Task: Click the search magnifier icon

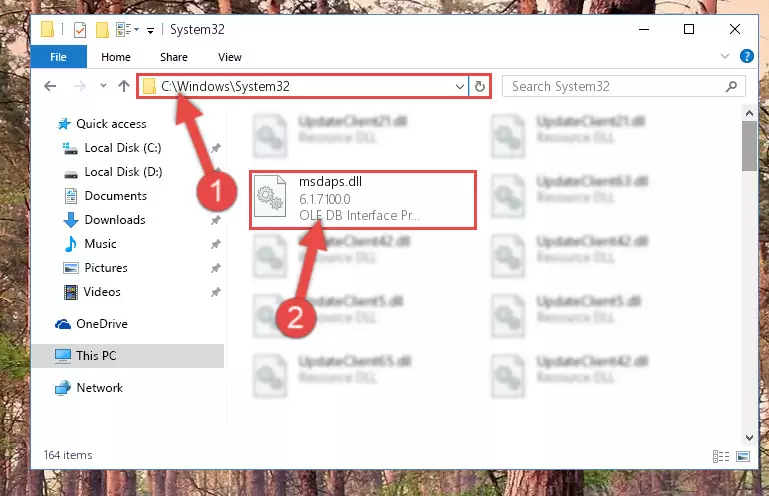Action: point(731,86)
